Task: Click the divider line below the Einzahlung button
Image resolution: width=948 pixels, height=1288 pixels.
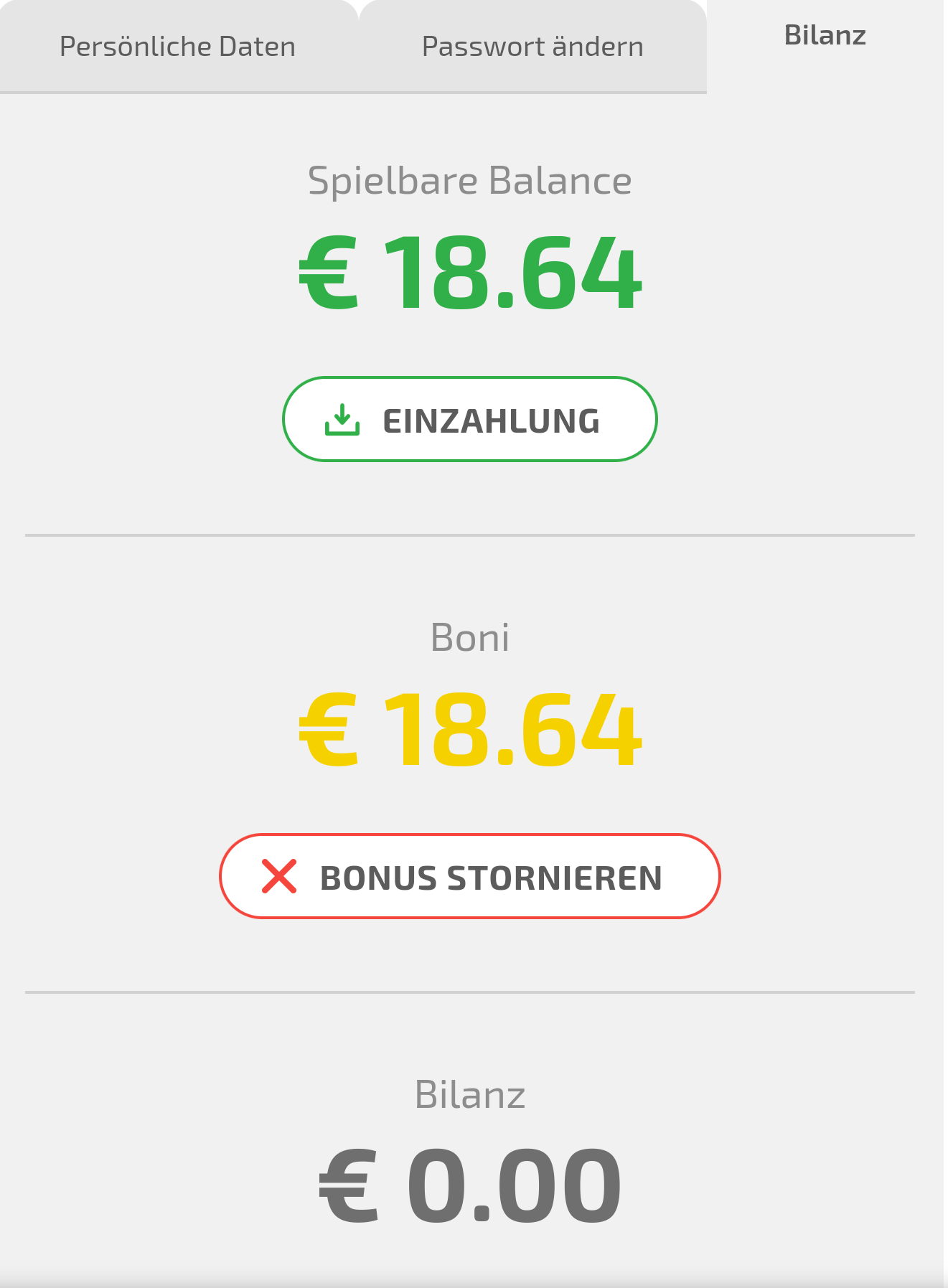Action: [x=470, y=535]
